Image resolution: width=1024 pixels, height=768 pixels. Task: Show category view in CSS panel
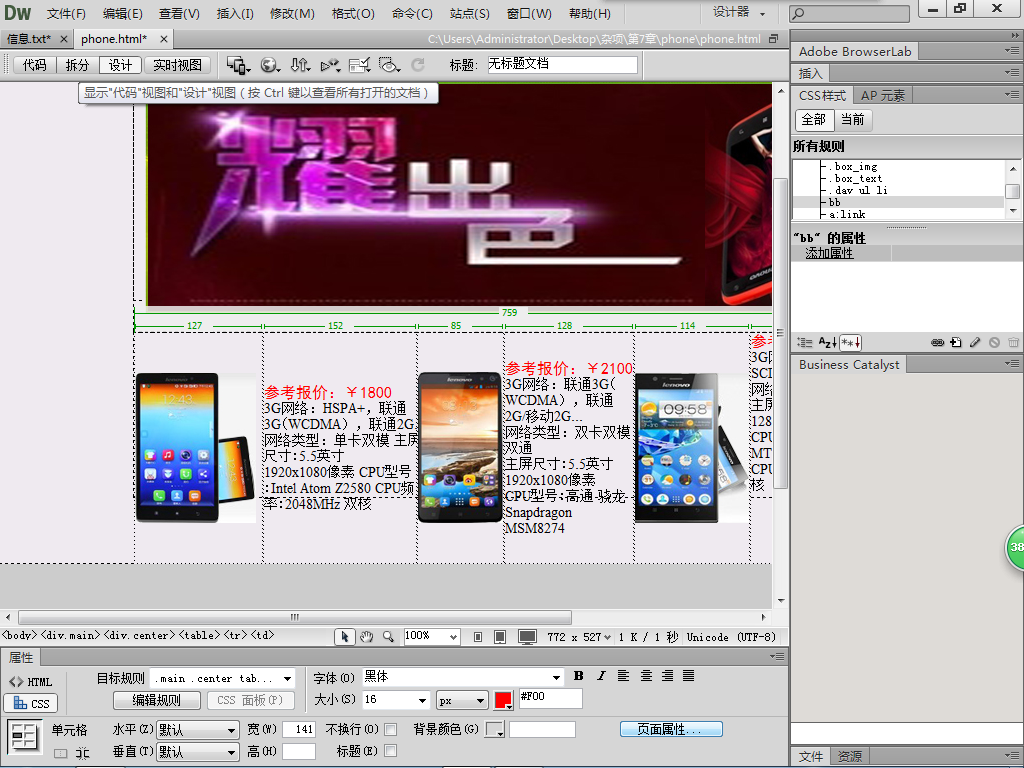click(805, 342)
